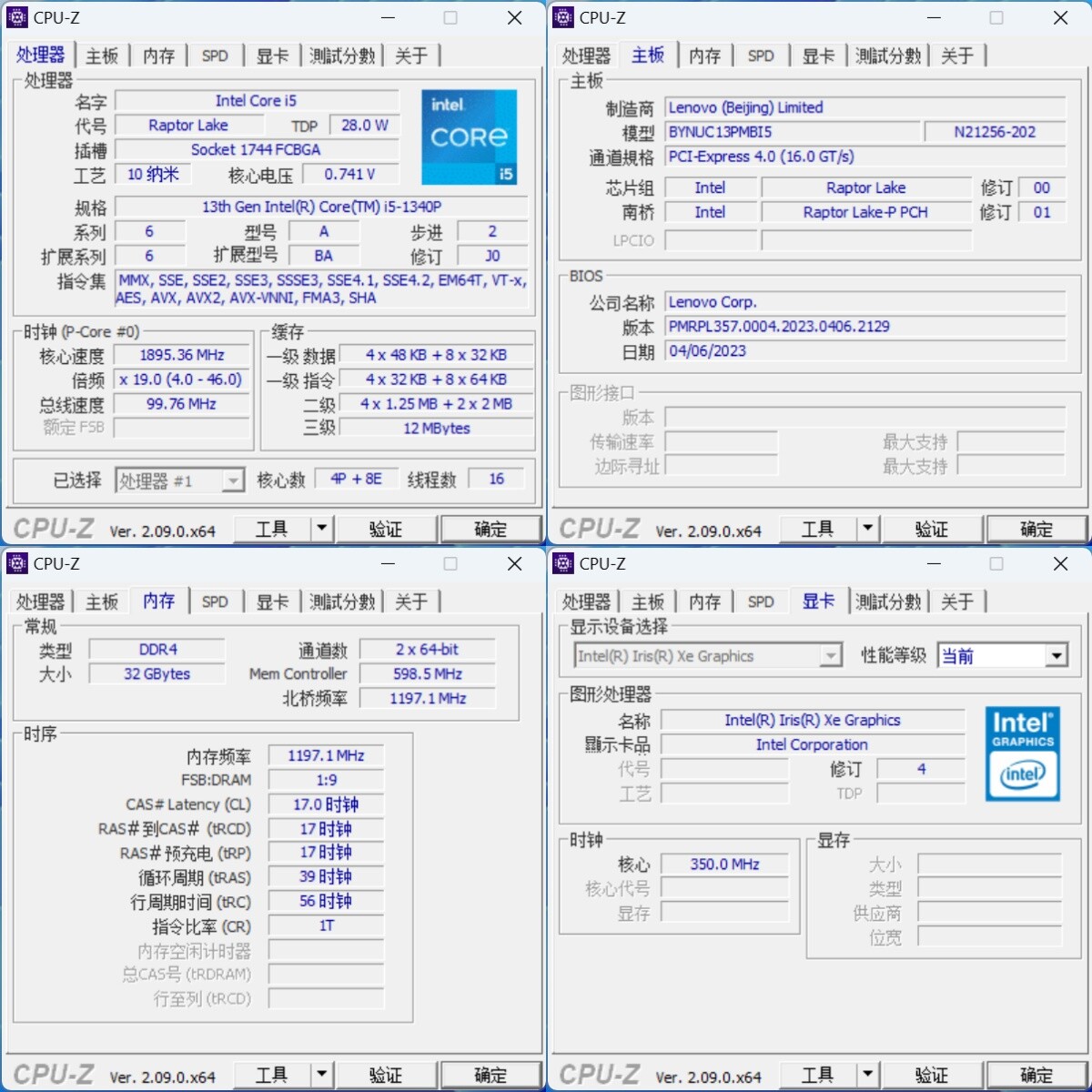Viewport: 1092px width, 1092px height.
Task: Close the memory tab CPU-Z window
Action: point(514,564)
